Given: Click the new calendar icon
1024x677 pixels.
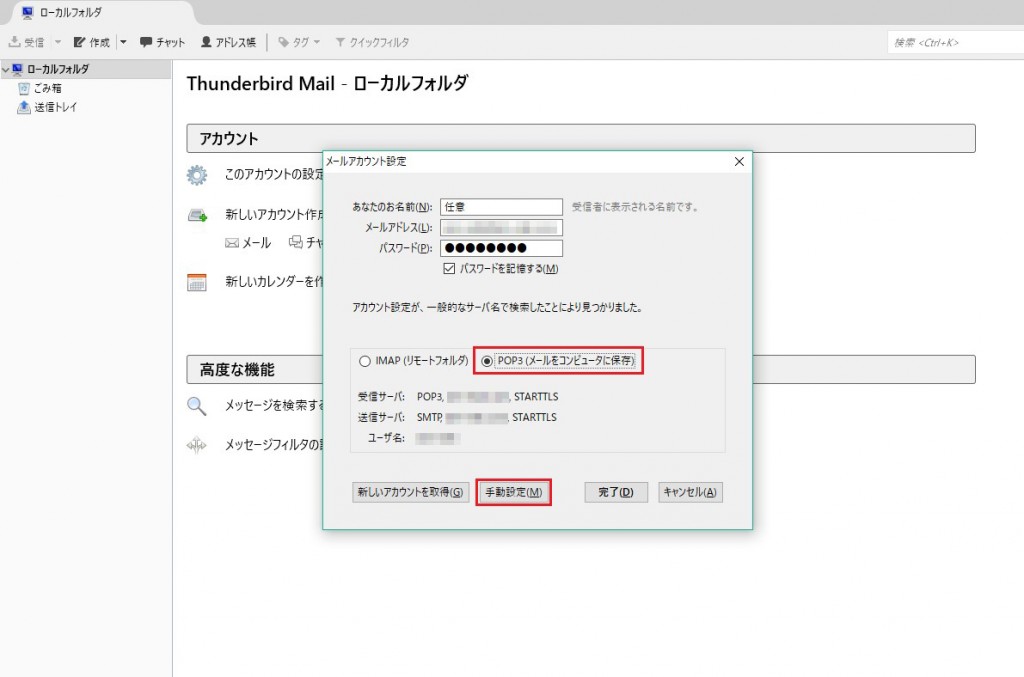Looking at the screenshot, I should pos(197,282).
